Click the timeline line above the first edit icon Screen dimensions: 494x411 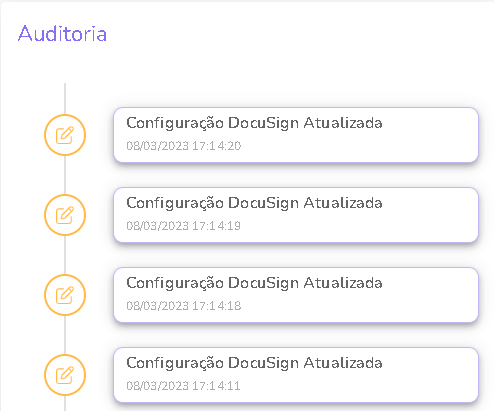[x=65, y=99]
